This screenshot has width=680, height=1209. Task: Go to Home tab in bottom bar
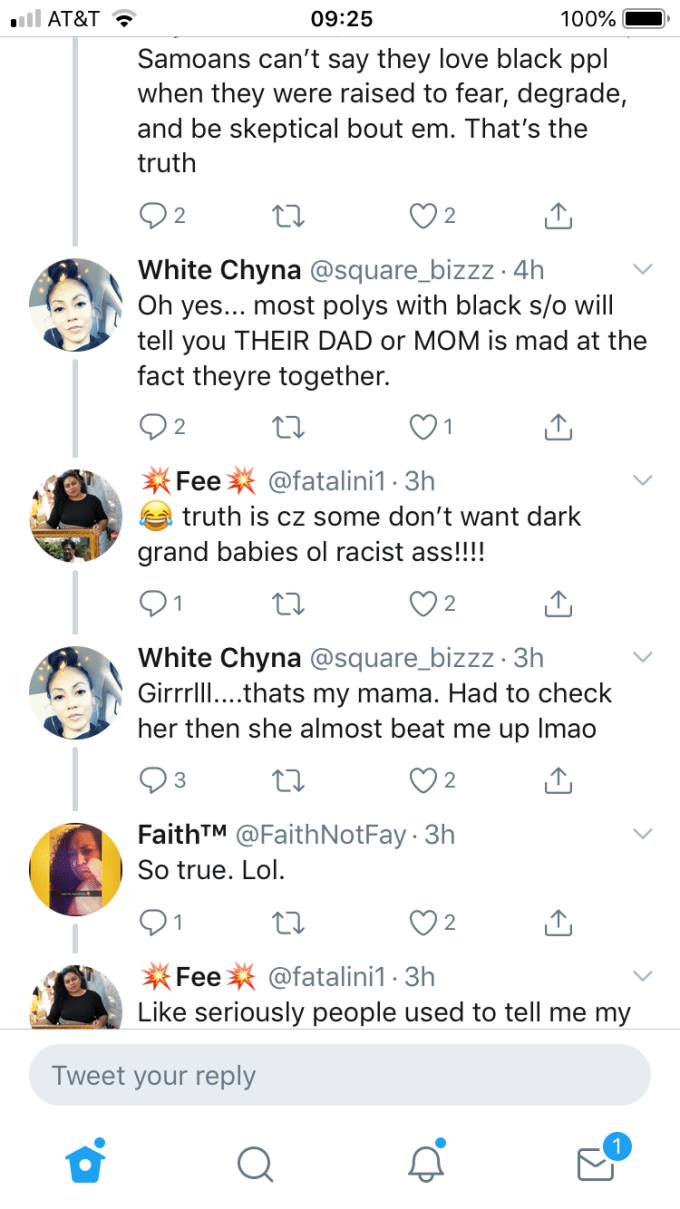tap(84, 1162)
